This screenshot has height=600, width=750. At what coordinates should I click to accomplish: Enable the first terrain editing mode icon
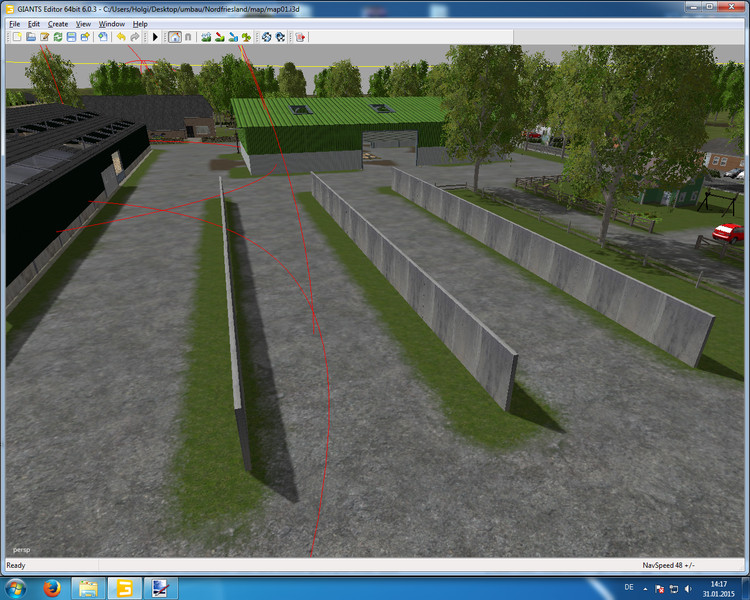click(x=206, y=37)
